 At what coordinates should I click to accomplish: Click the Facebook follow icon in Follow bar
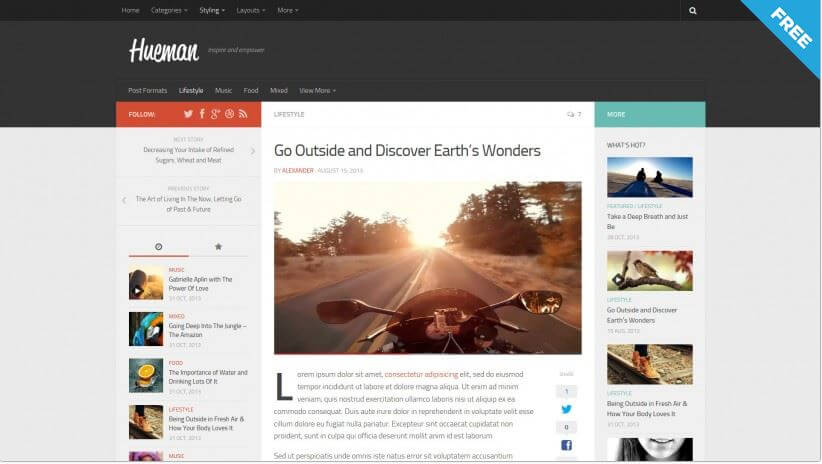pos(201,114)
